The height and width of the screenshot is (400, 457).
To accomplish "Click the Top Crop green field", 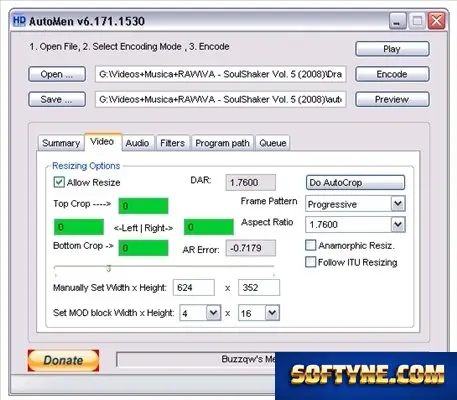I will point(143,206).
